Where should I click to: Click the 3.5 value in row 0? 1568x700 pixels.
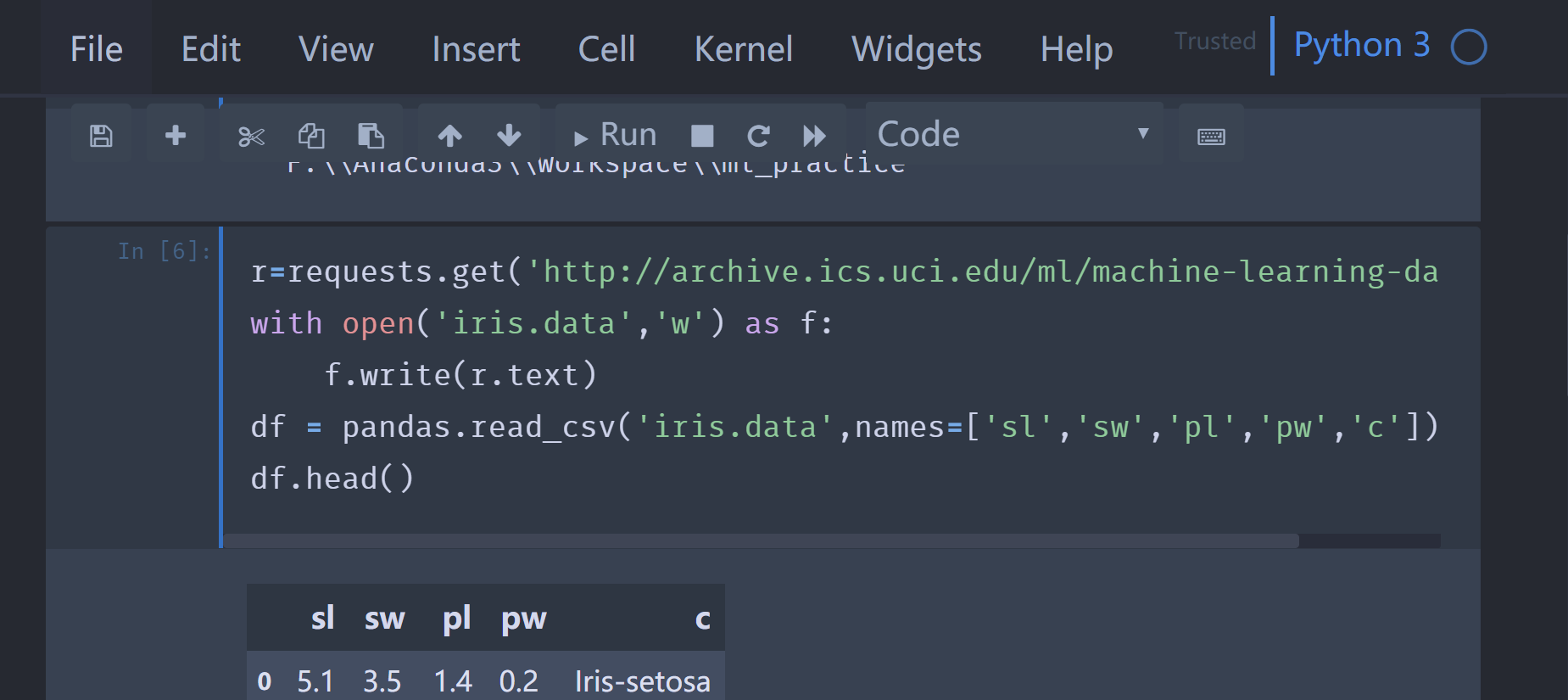point(382,681)
